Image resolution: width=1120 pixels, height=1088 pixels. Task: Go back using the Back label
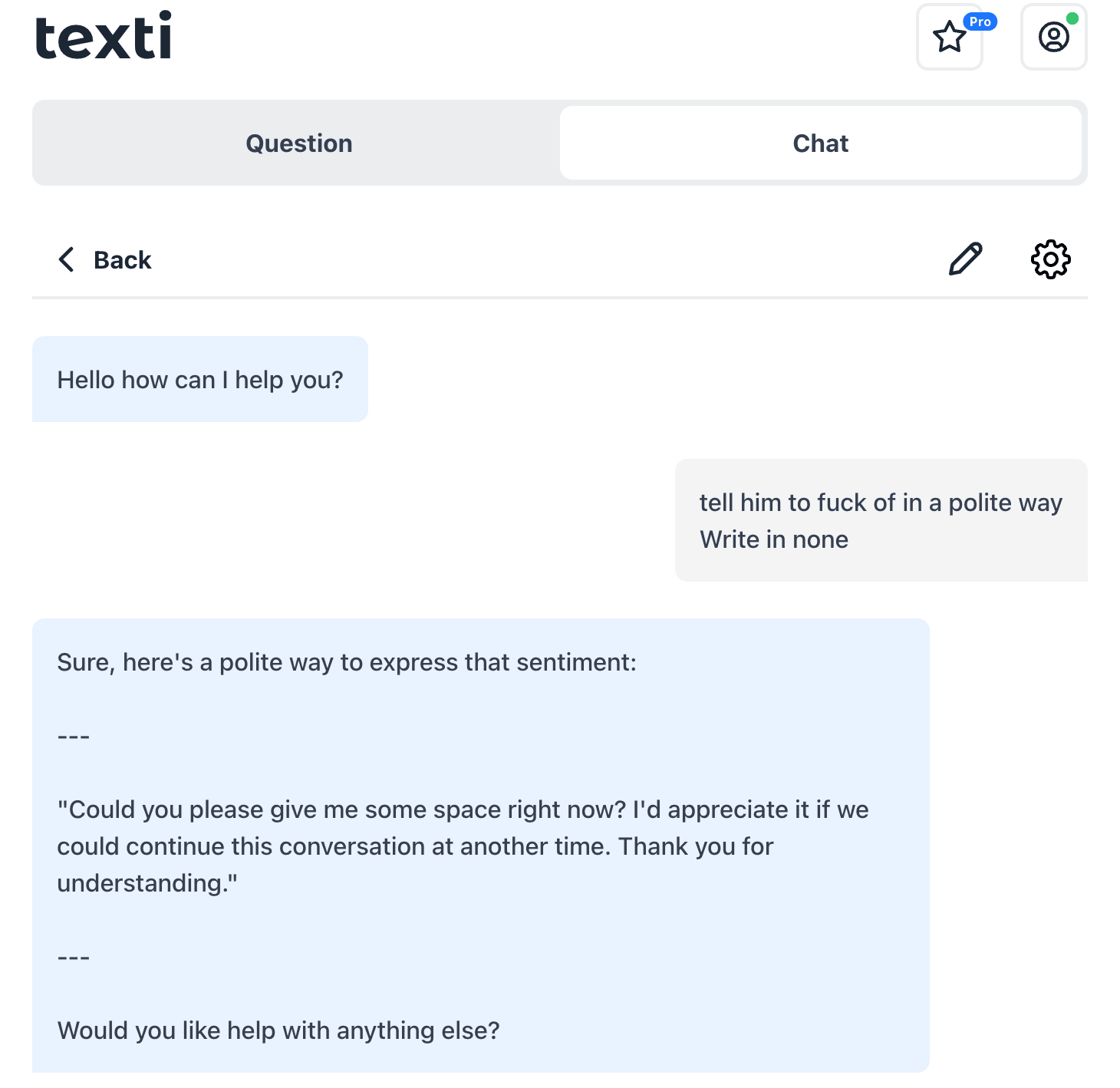coord(123,260)
